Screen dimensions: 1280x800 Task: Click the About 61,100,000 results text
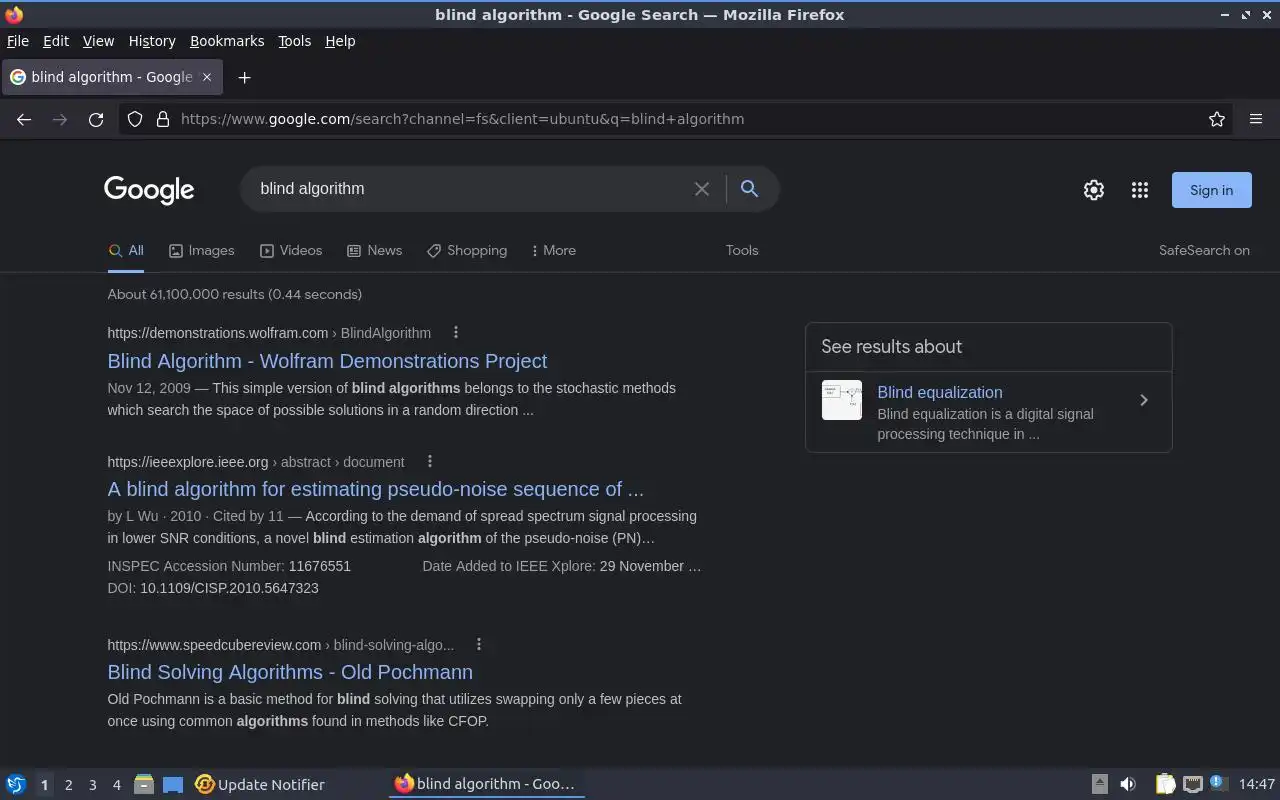(235, 294)
